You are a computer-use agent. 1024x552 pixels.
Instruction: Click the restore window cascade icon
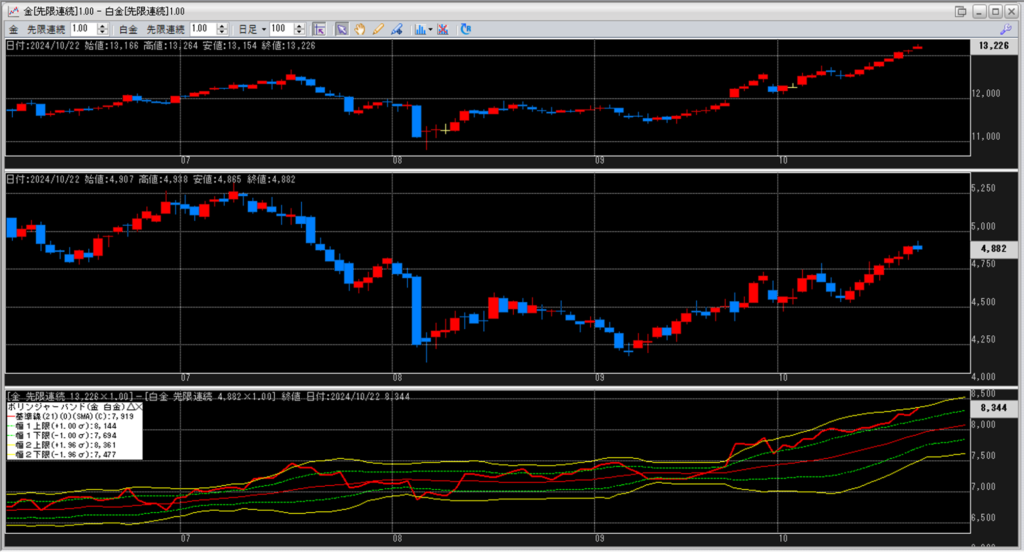(x=962, y=11)
